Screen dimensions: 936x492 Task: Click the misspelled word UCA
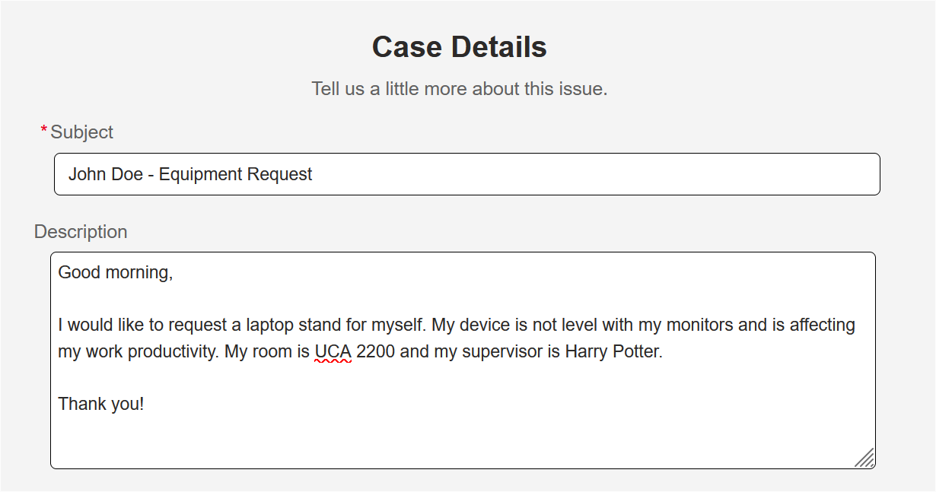(x=333, y=352)
